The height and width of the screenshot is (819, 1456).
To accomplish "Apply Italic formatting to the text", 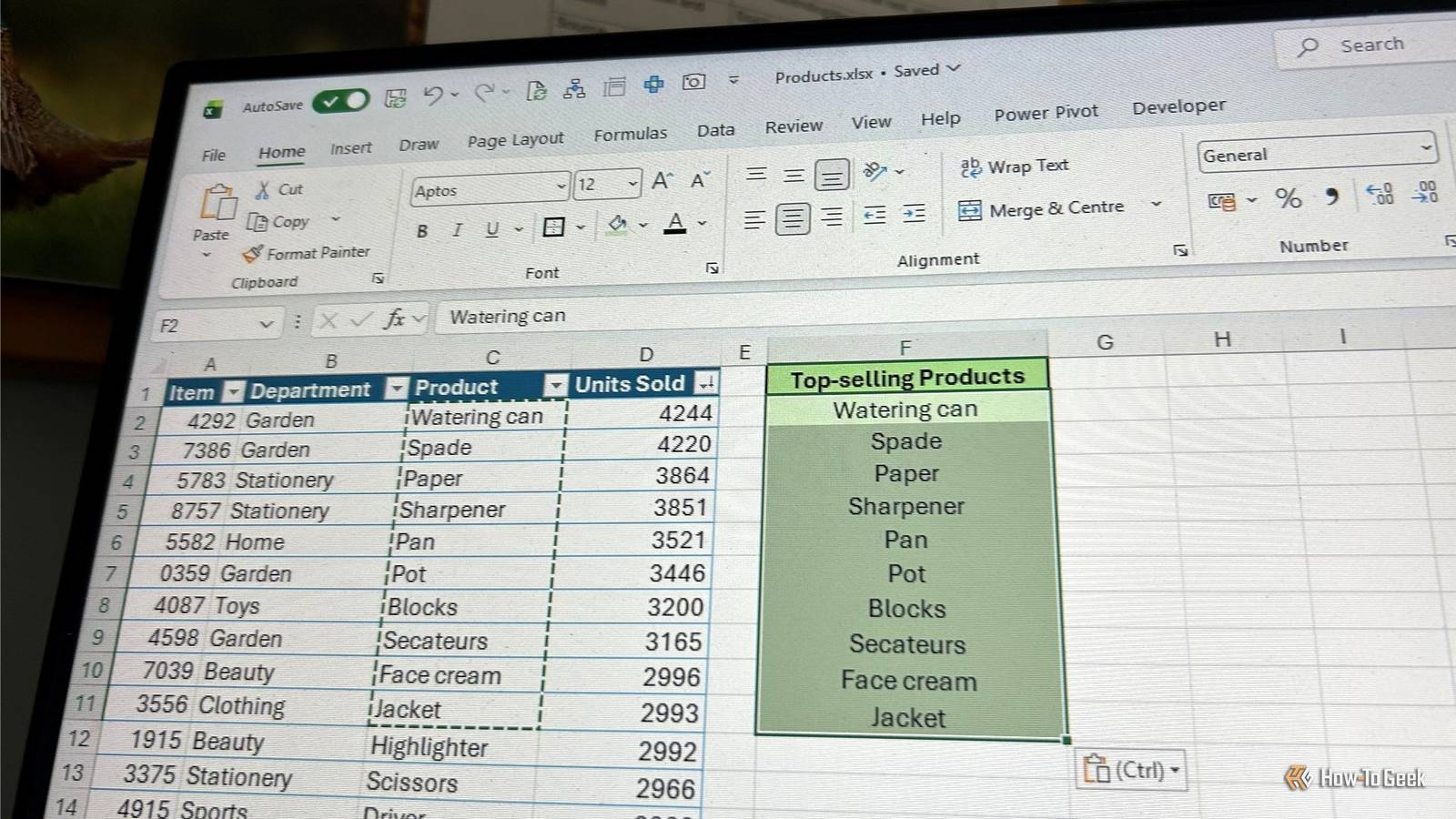I will (457, 230).
